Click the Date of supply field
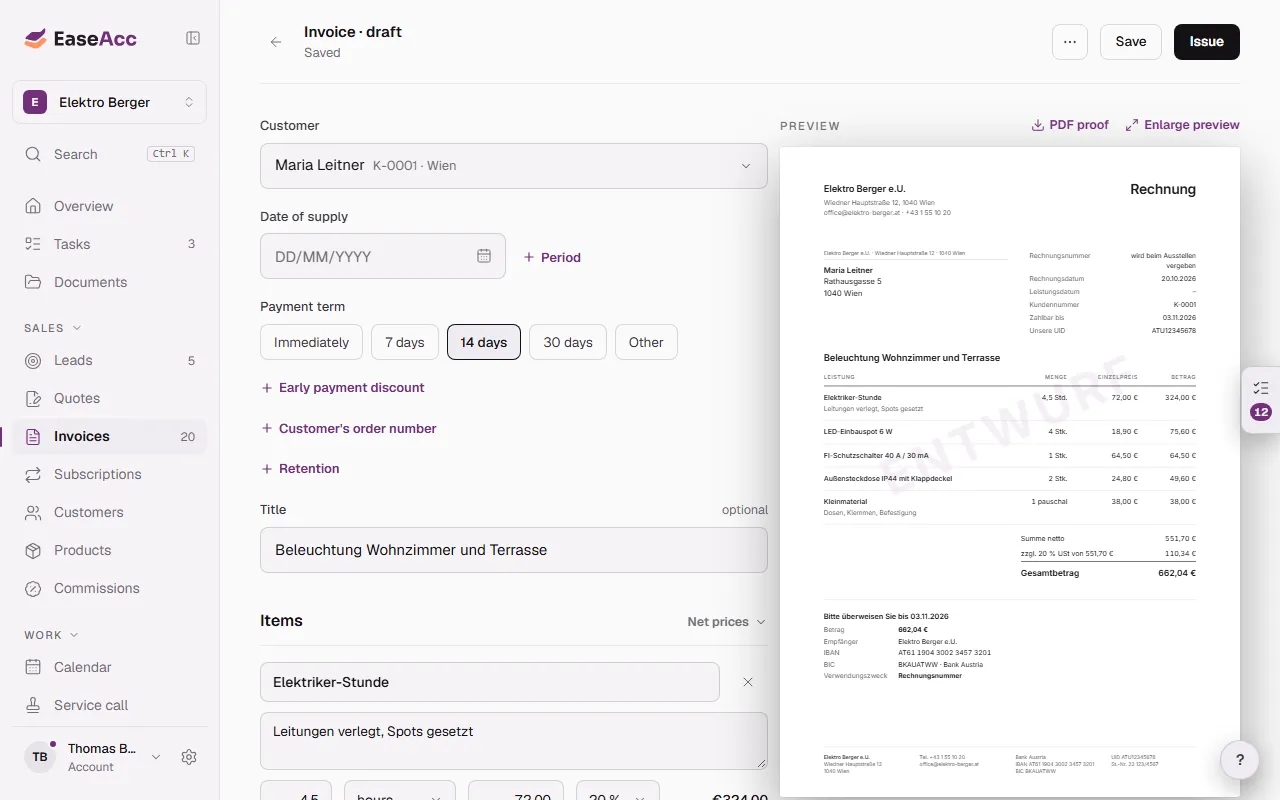1280x800 pixels. 383,256
